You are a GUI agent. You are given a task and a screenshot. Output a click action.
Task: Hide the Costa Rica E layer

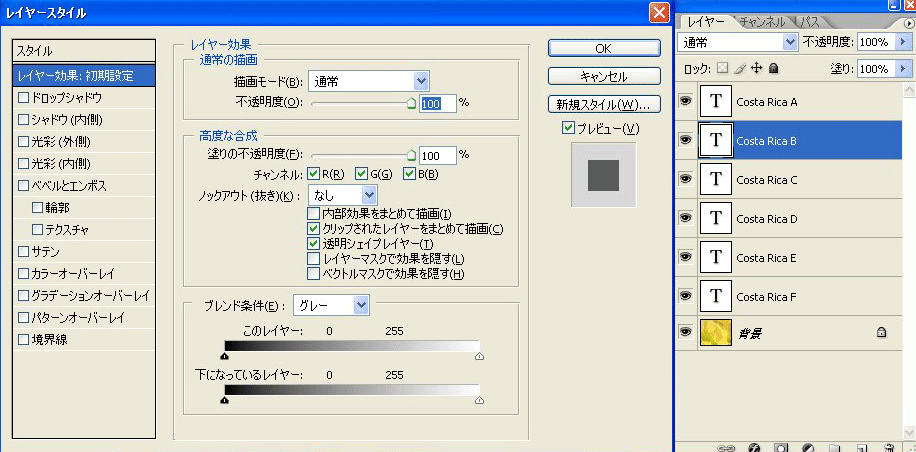click(x=685, y=257)
